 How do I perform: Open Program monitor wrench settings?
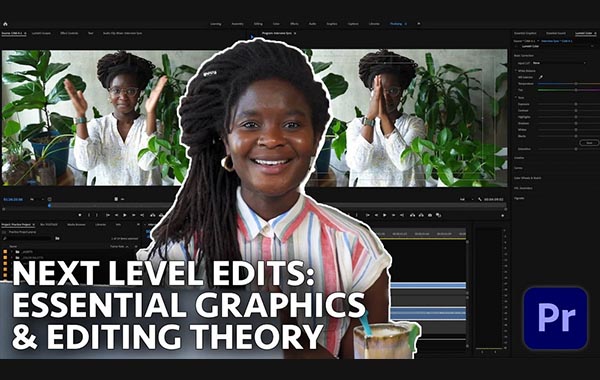pos(480,199)
